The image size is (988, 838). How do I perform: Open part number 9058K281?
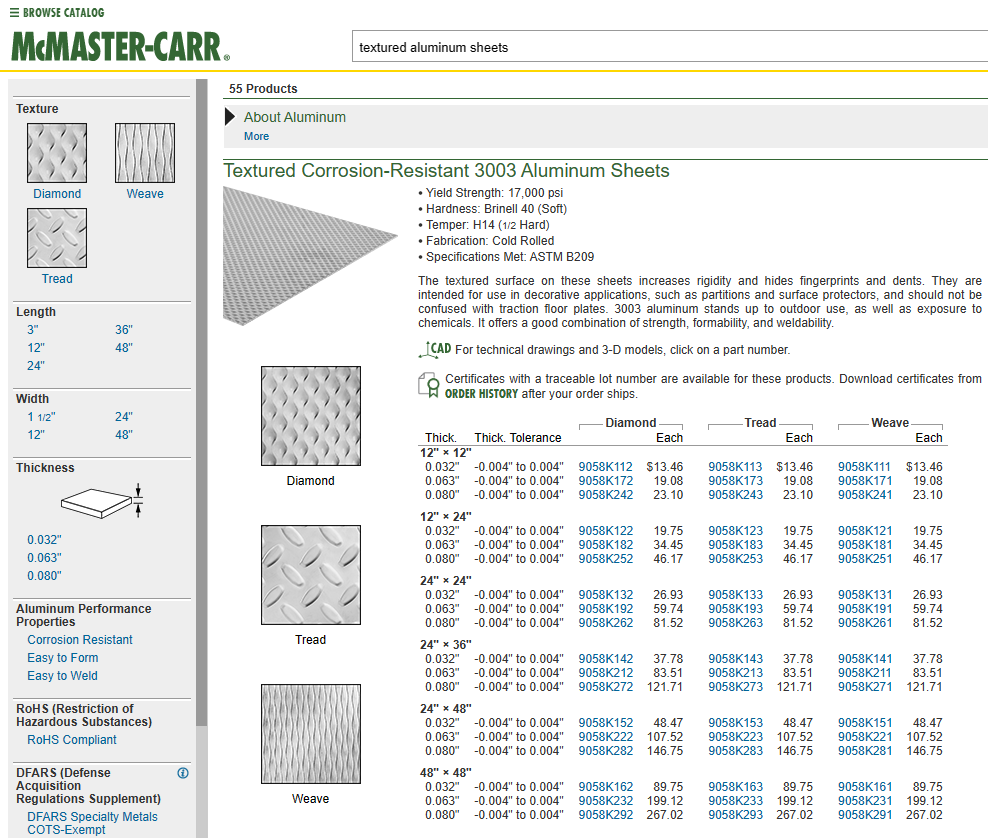coord(864,751)
